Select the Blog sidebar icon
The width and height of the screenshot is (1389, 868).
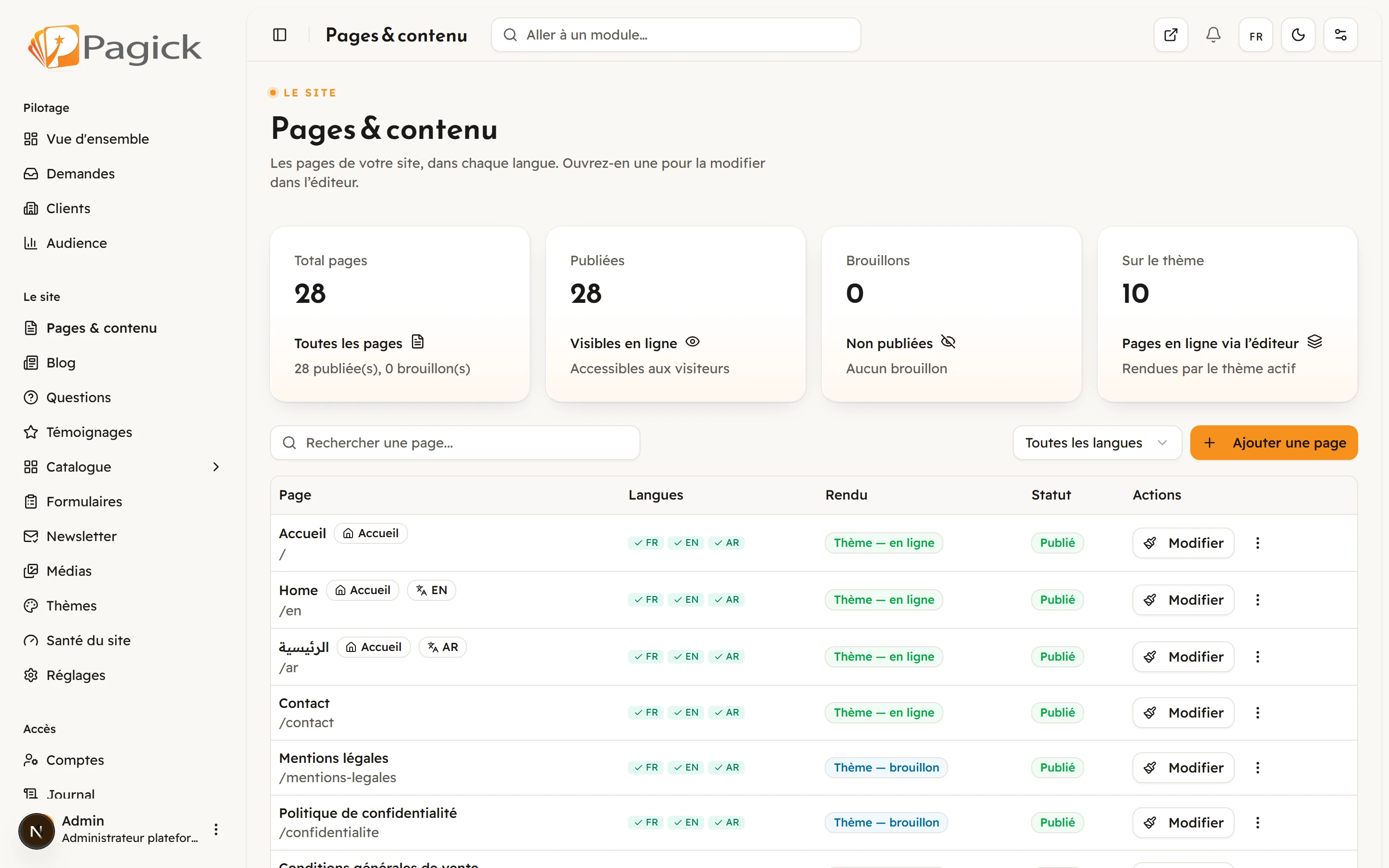tap(30, 363)
